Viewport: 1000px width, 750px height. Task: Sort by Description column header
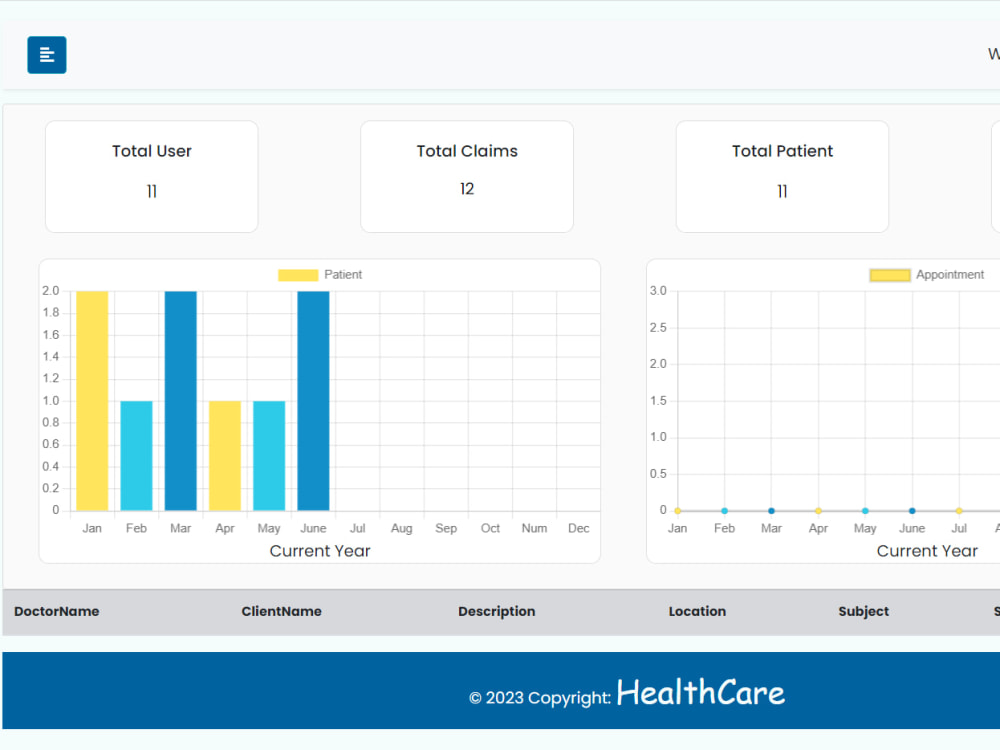pyautogui.click(x=497, y=611)
